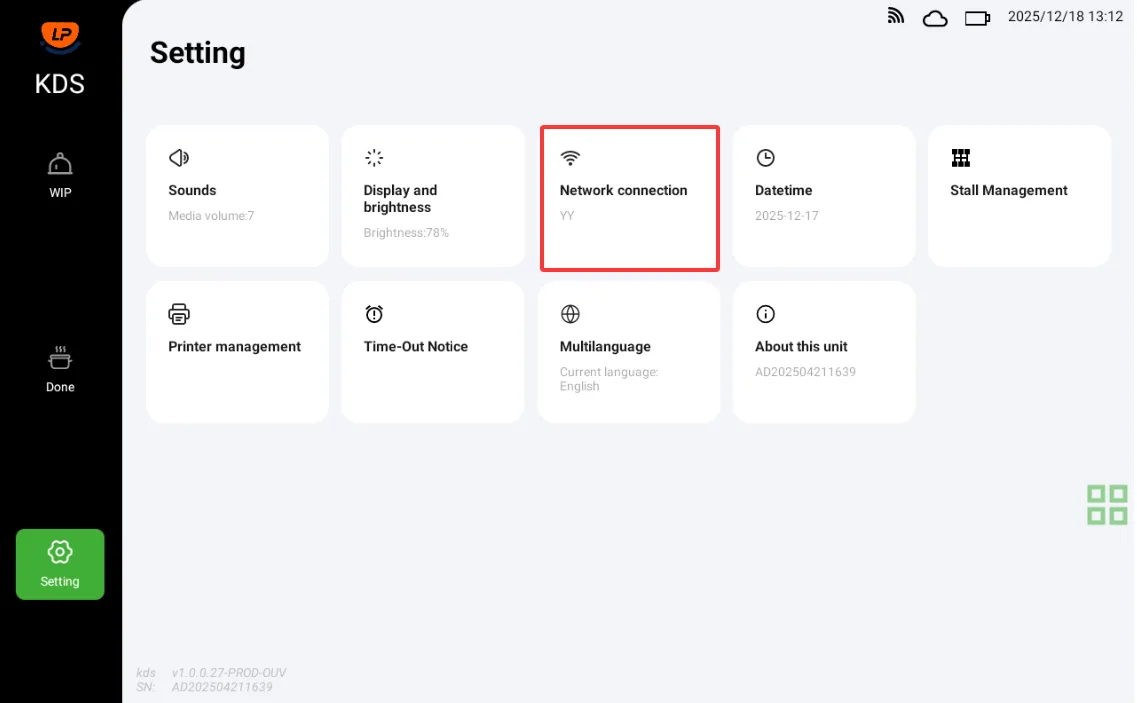Click the Stall Management grid icon

[x=961, y=157]
